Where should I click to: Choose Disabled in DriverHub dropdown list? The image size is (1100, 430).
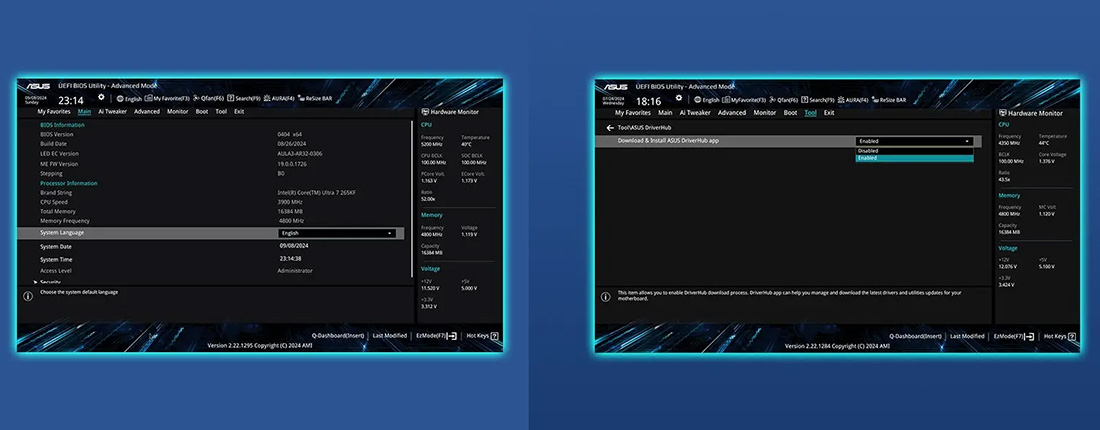coord(915,151)
